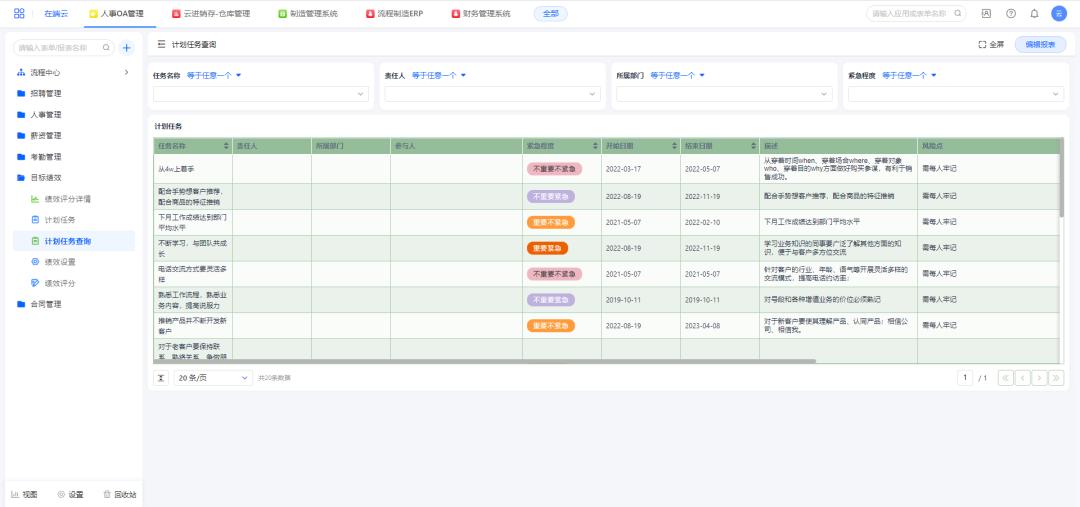This screenshot has width=1080, height=507.
Task: Click the 编辑报表 button
Action: pos(1040,45)
